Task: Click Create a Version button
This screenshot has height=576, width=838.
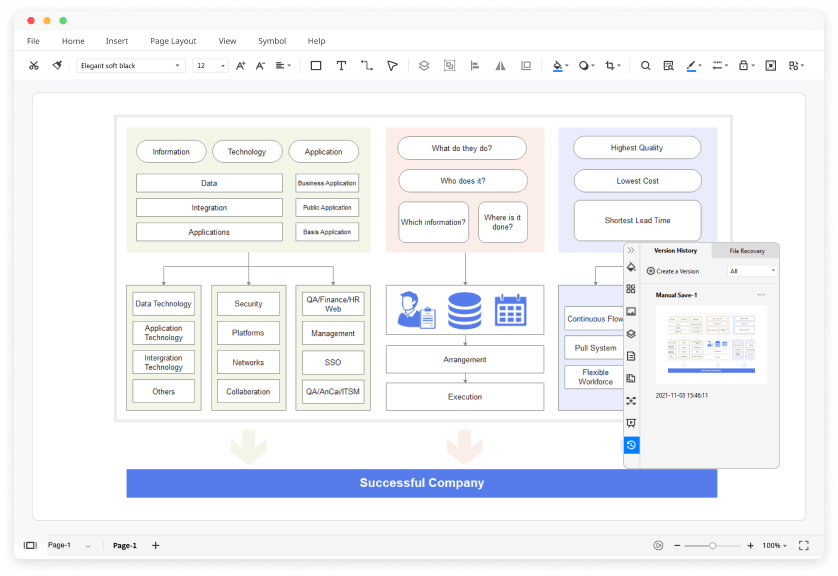Action: click(673, 271)
